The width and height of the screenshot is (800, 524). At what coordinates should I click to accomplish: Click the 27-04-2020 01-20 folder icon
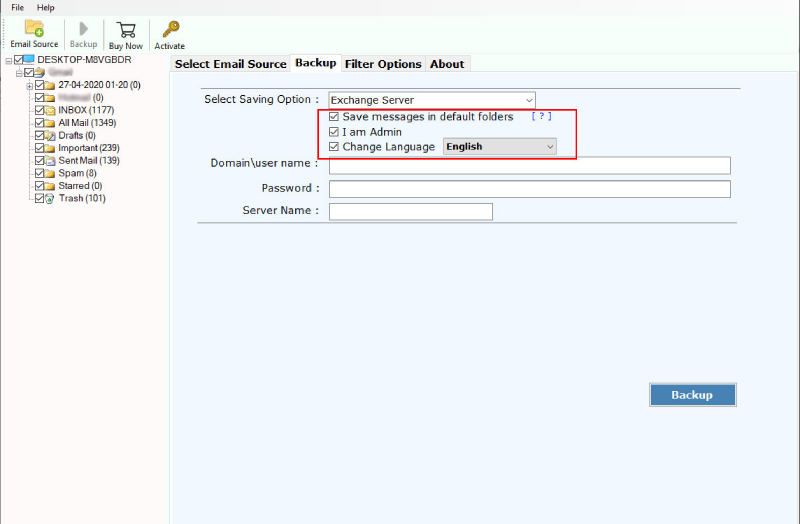49,85
